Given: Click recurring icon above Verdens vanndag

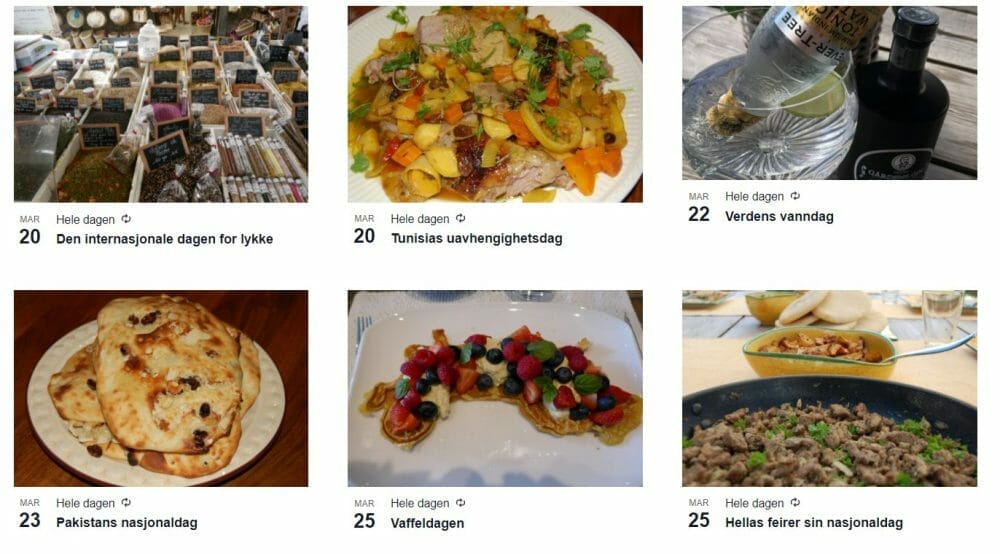Looking at the screenshot, I should coord(795,196).
